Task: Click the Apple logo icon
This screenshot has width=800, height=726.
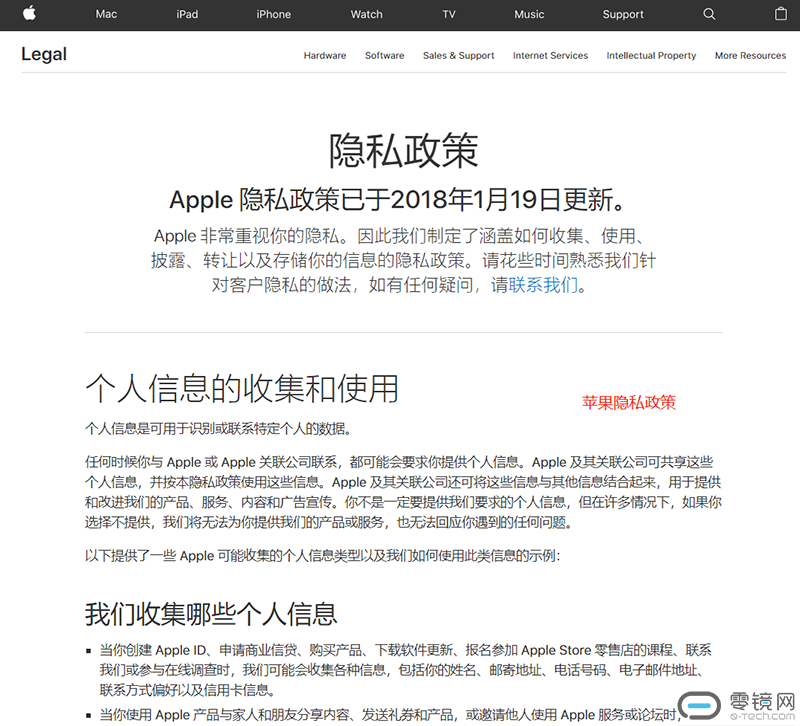Action: coord(30,13)
